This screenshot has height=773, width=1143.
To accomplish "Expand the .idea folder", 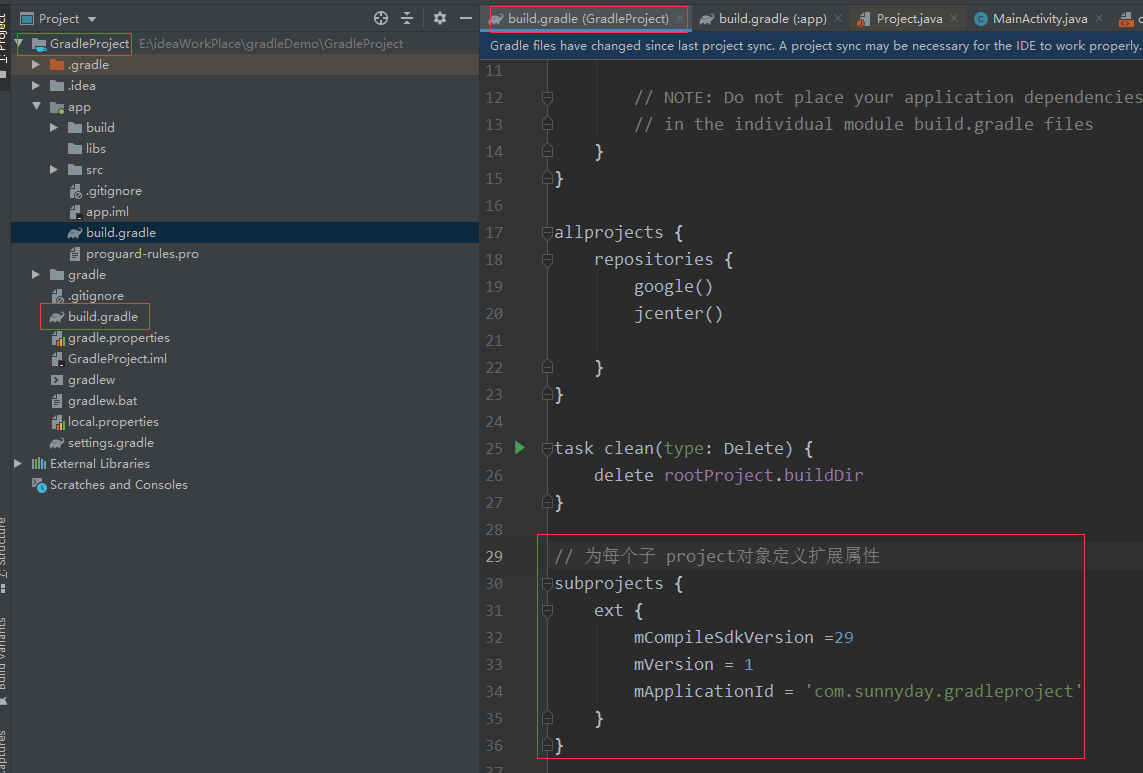I will pyautogui.click(x=36, y=85).
